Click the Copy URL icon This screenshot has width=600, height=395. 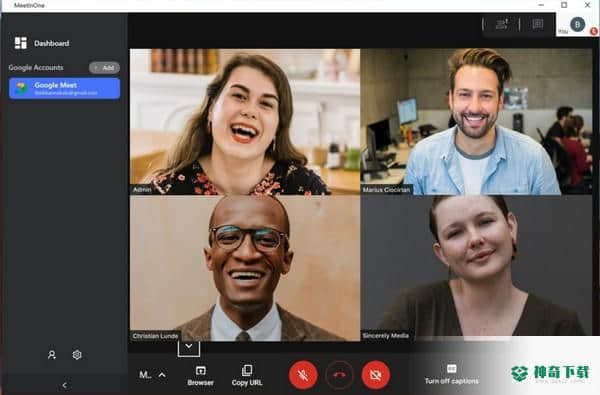click(247, 370)
